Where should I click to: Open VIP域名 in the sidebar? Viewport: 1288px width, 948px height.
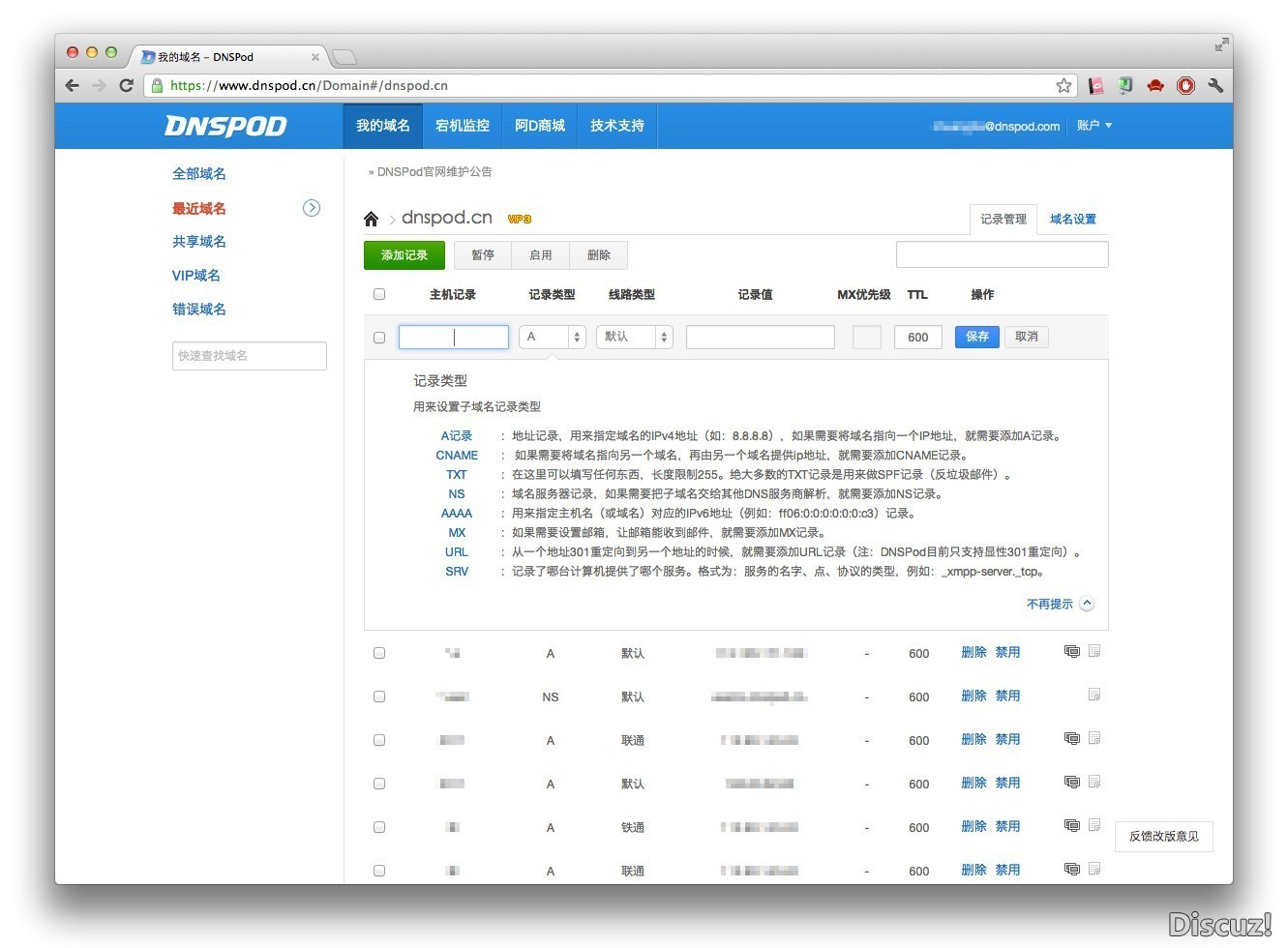click(x=196, y=276)
